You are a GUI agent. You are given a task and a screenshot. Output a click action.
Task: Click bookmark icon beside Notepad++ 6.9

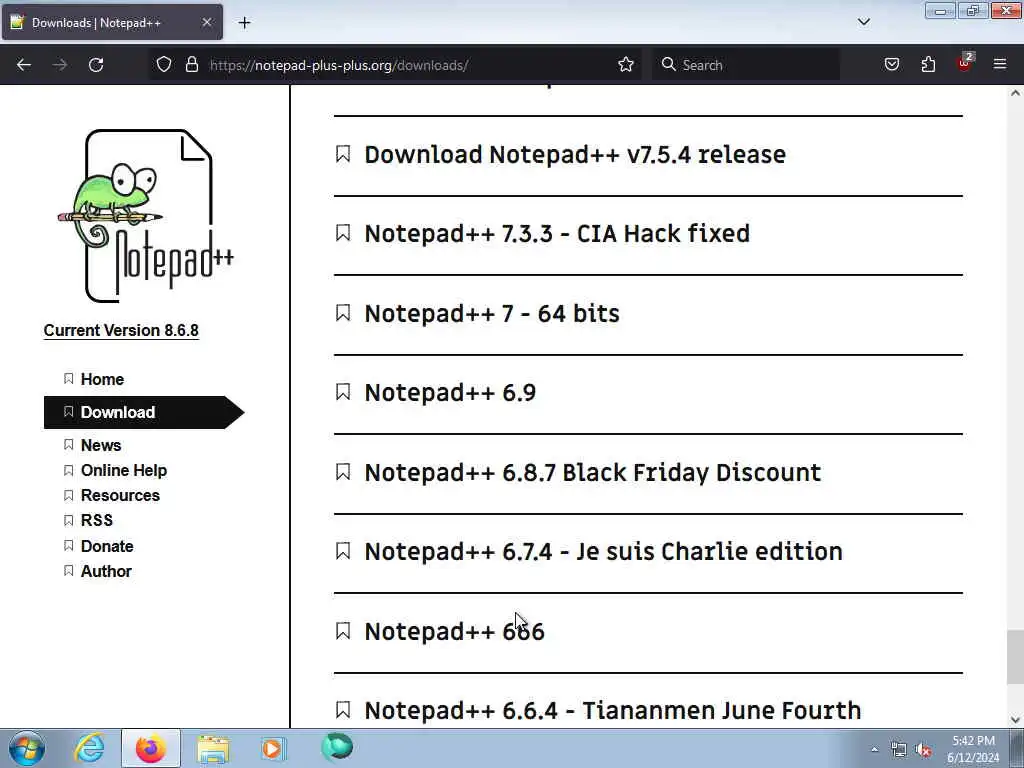click(x=343, y=392)
